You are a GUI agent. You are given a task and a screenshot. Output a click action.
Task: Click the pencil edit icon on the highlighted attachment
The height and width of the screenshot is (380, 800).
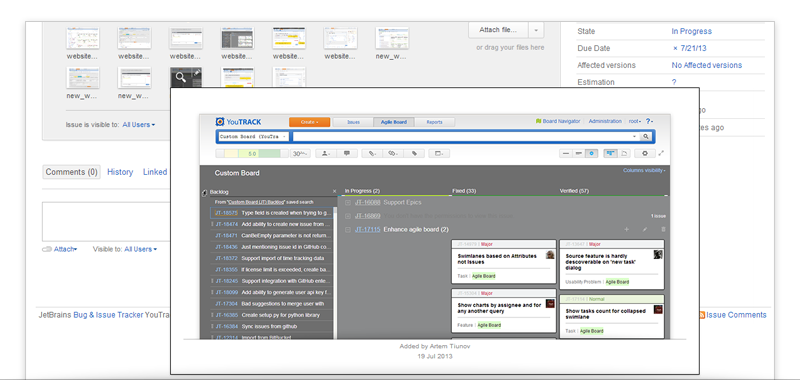[197, 73]
